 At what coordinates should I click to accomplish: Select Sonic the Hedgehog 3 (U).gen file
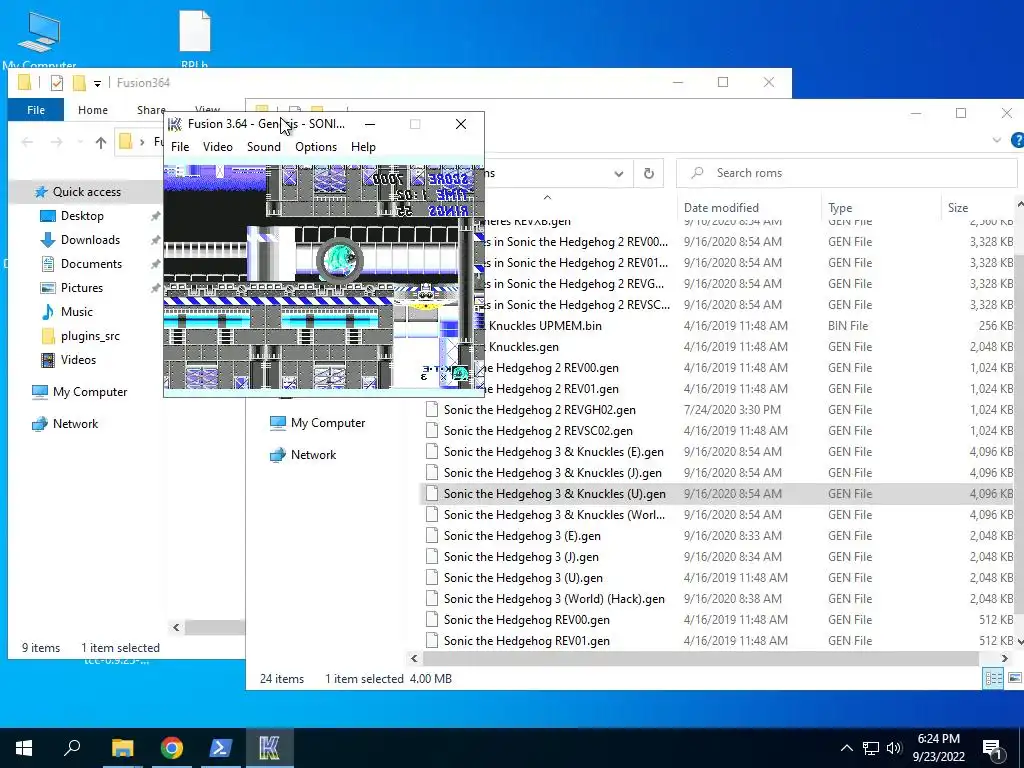point(523,578)
